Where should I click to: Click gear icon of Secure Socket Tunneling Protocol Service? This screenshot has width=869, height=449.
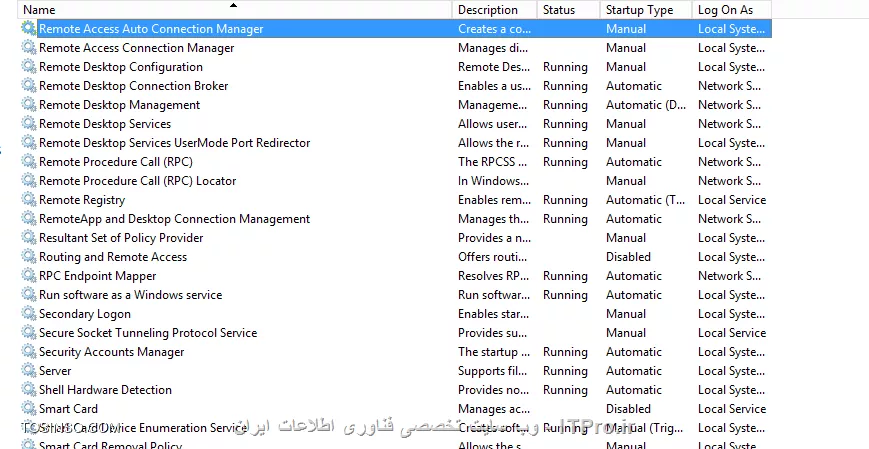[29, 332]
